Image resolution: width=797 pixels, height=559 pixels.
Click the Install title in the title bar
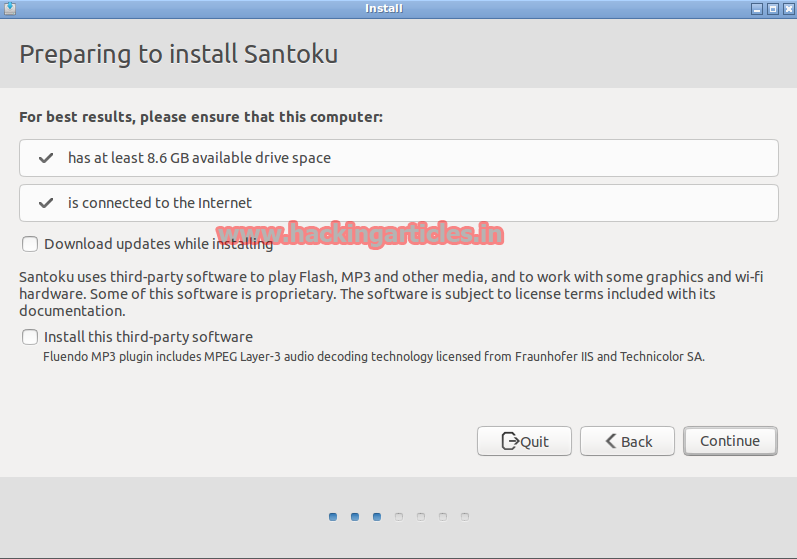click(x=384, y=8)
